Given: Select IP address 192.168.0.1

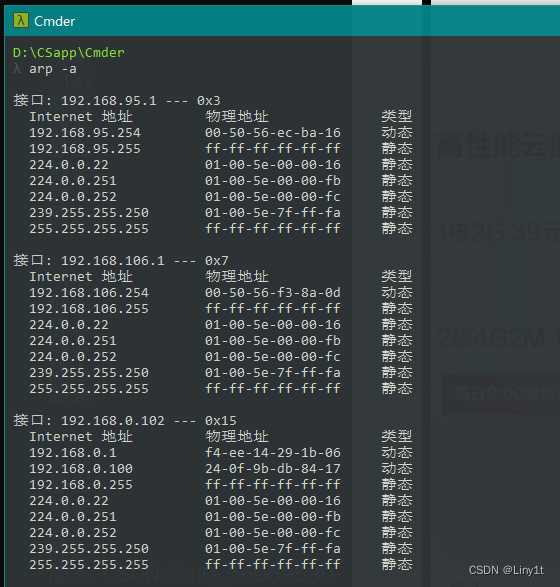Looking at the screenshot, I should coord(73,453).
